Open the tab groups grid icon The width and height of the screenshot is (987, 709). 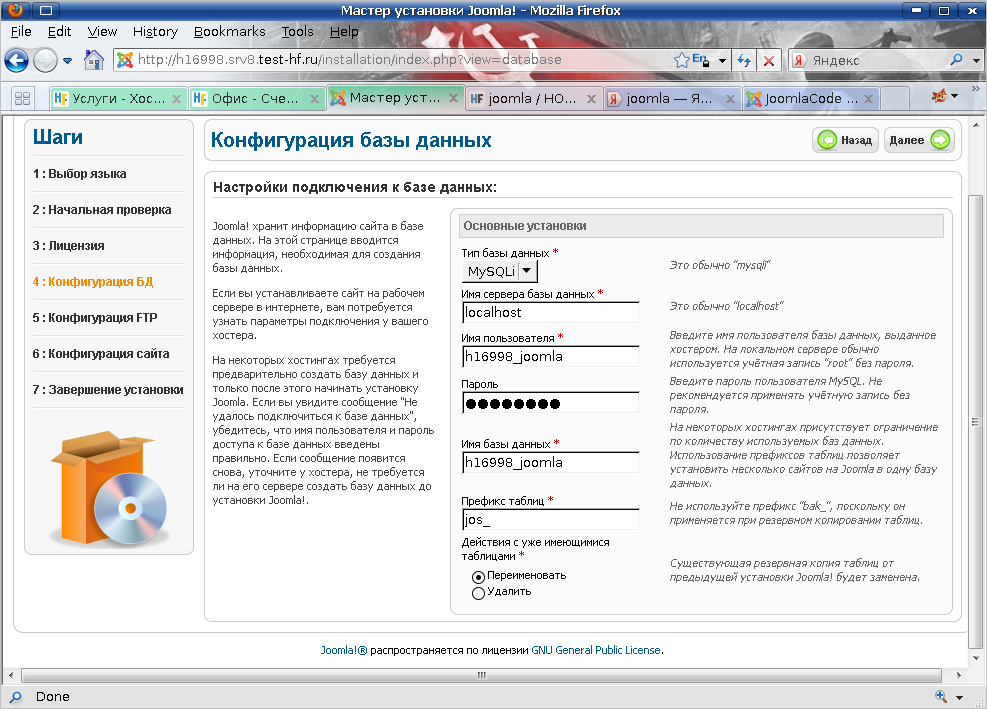[x=23, y=98]
